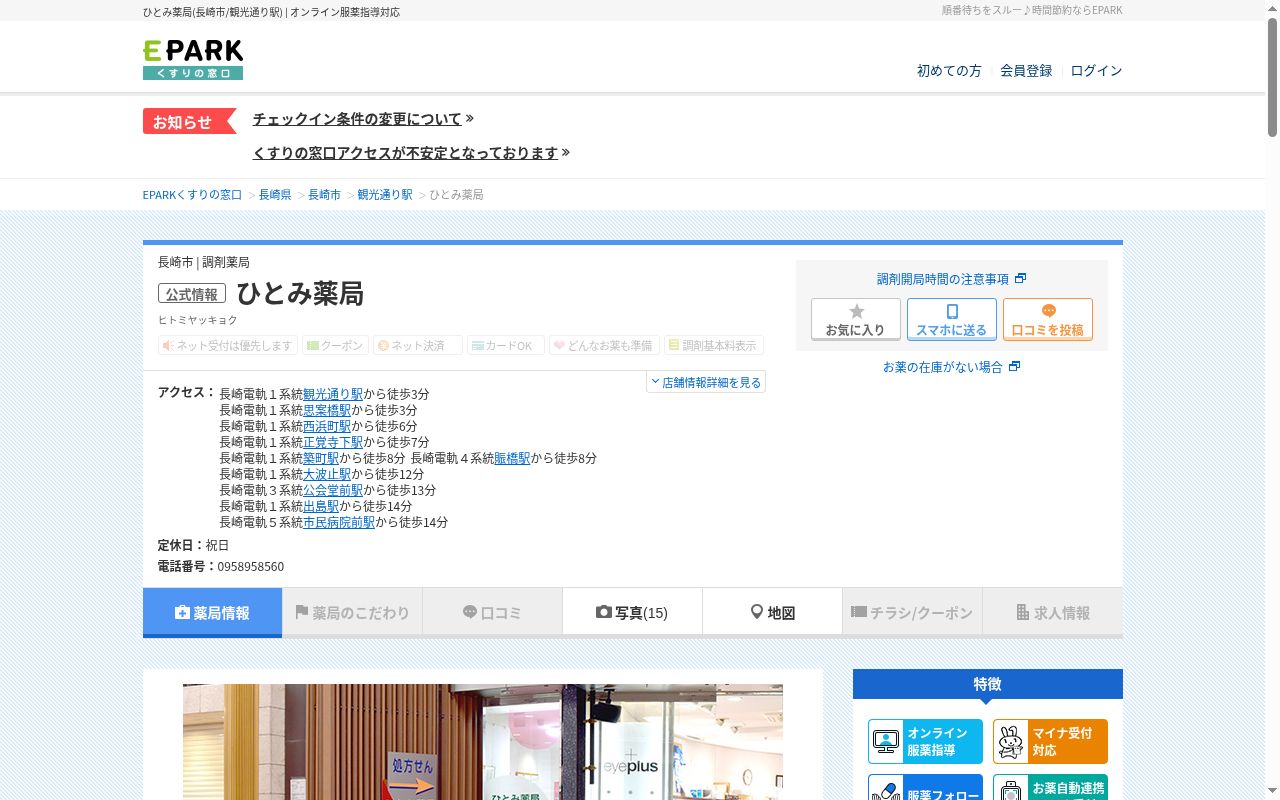Click スマホに送る button
This screenshot has width=1280, height=800.
(952, 320)
